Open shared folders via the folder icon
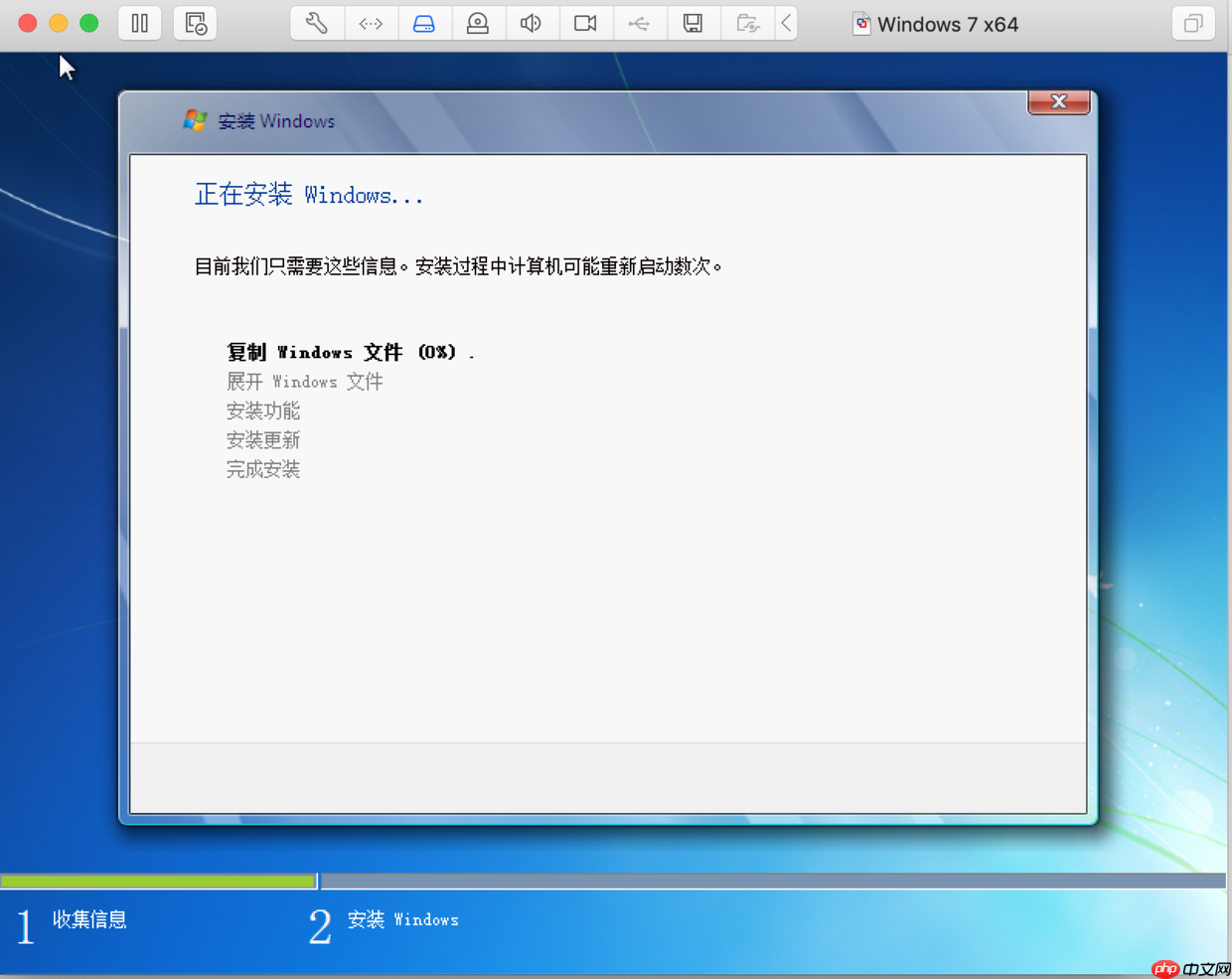This screenshot has width=1232, height=979. pos(747,23)
